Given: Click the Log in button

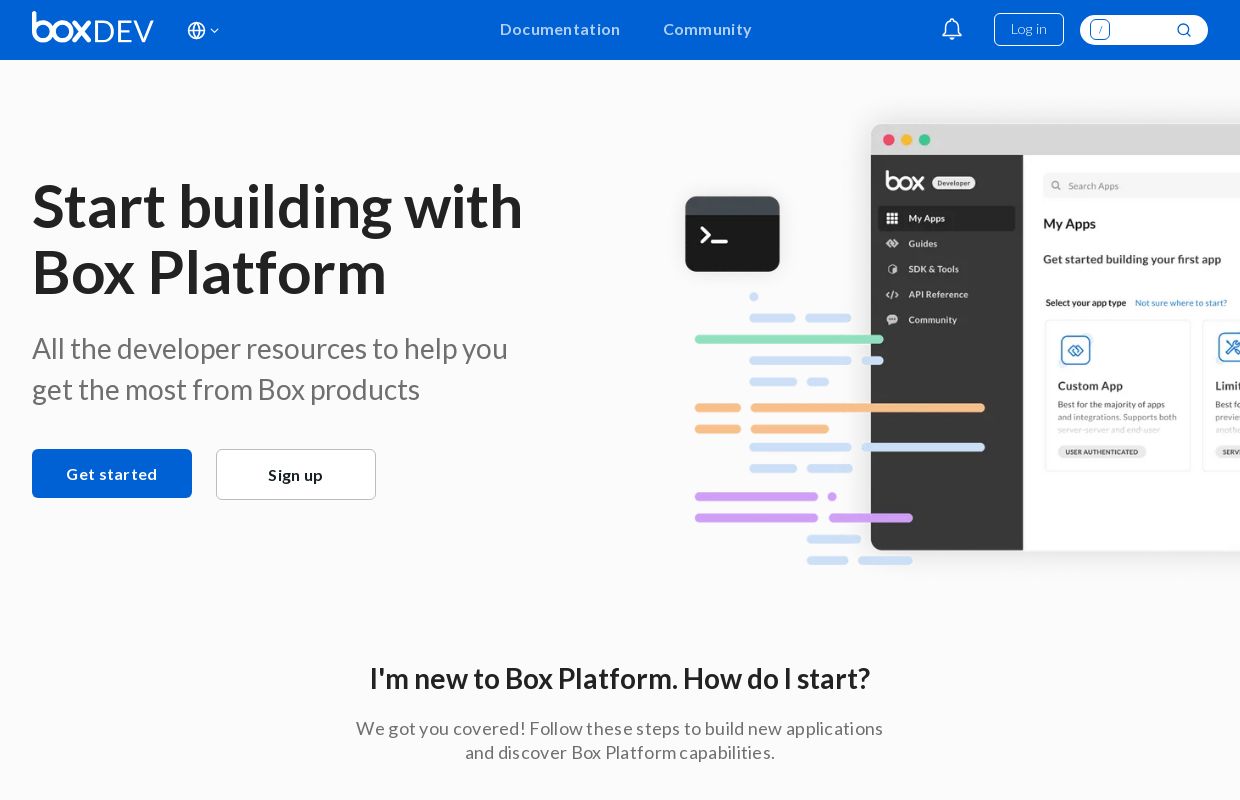Looking at the screenshot, I should pos(1029,29).
